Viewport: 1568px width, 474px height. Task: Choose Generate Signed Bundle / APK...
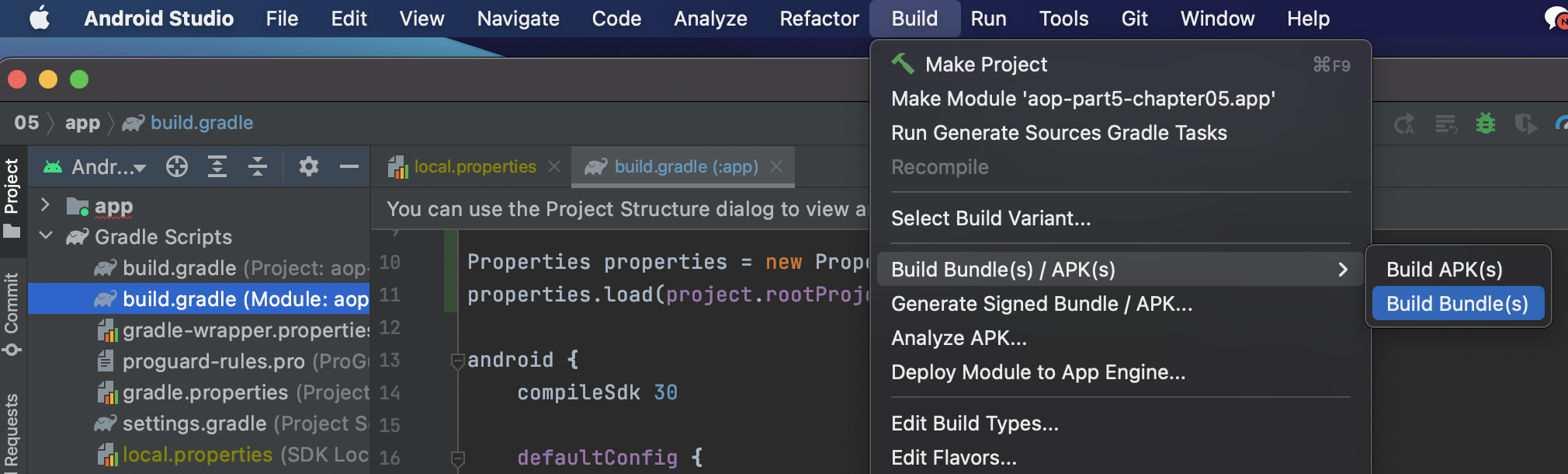pos(1120,304)
